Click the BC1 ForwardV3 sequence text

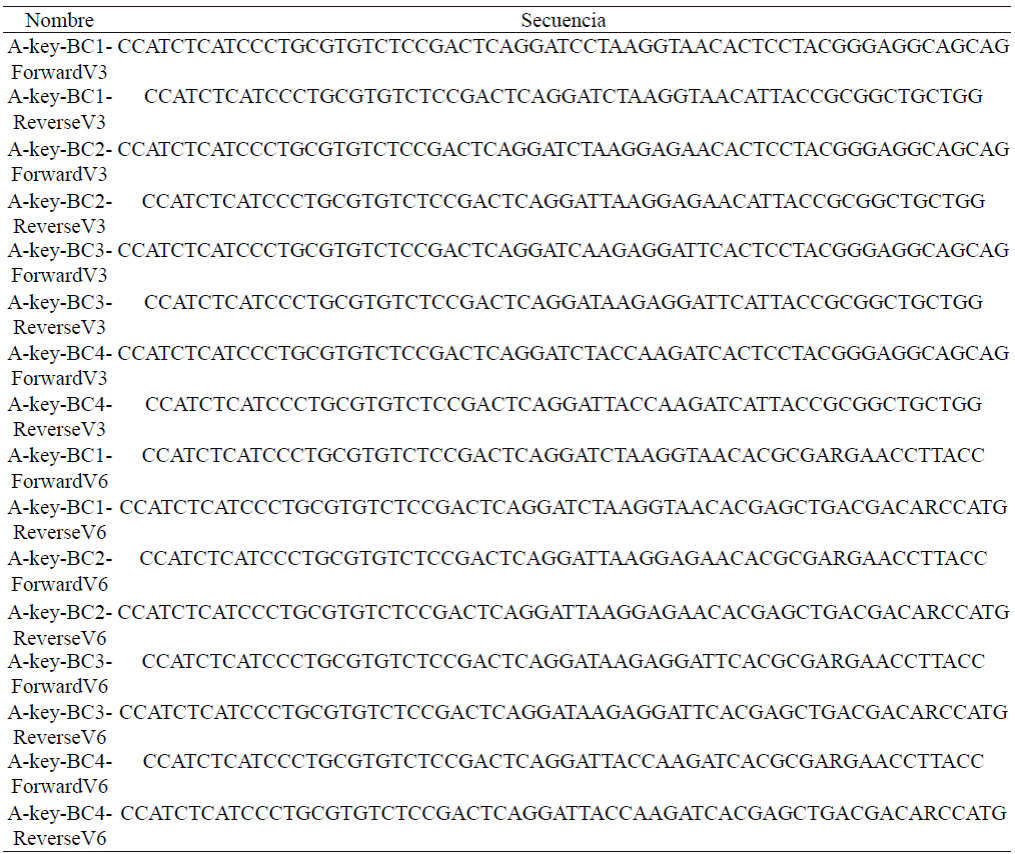click(563, 47)
